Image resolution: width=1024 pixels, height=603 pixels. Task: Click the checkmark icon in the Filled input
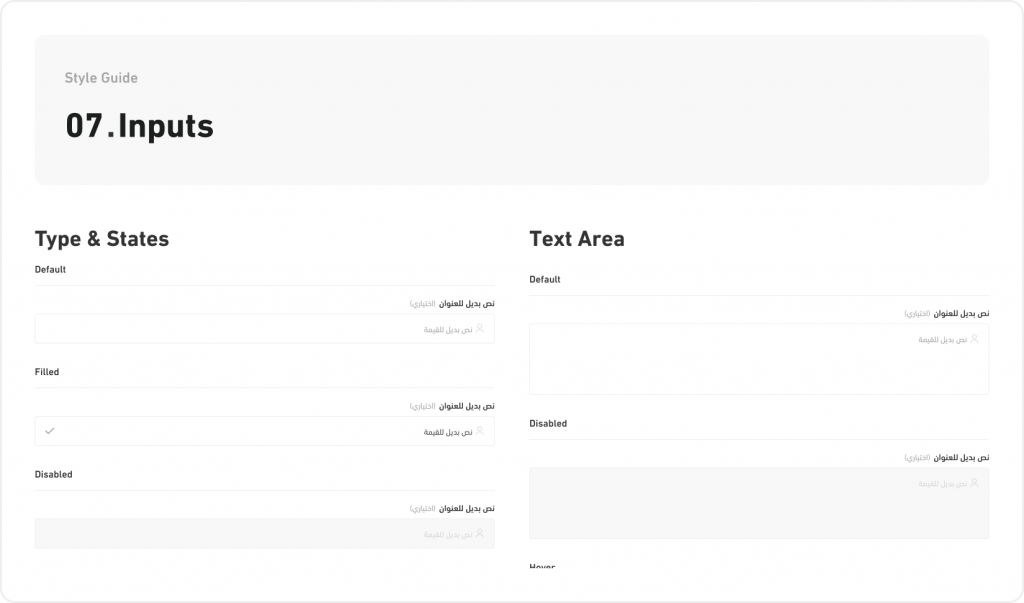click(x=48, y=431)
